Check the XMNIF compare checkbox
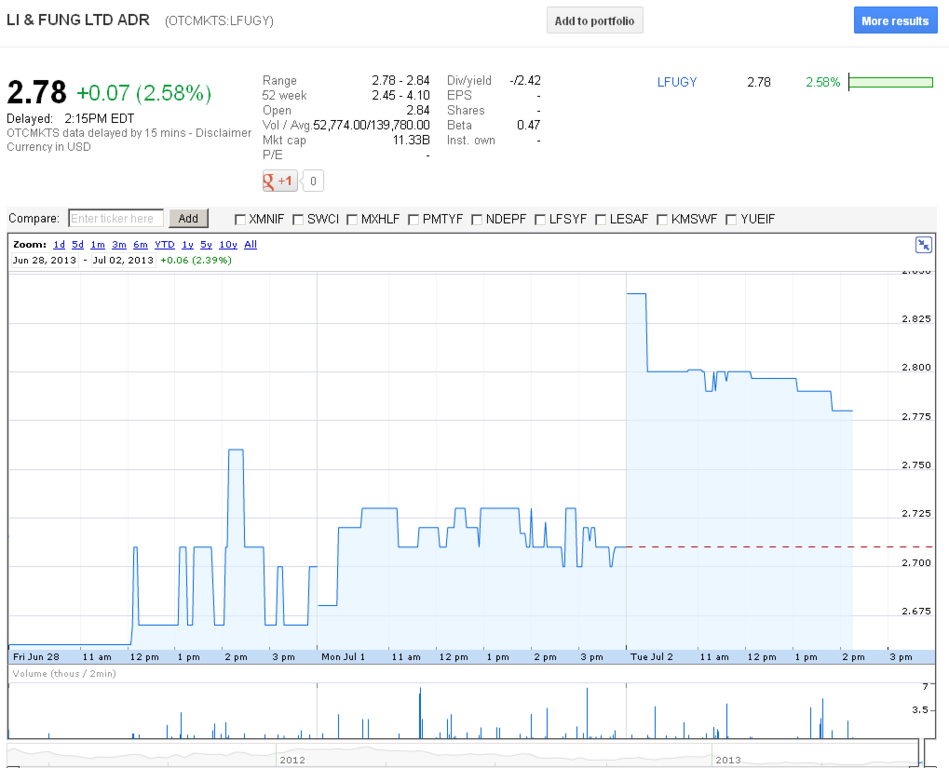Image resolution: width=949 pixels, height=768 pixels. 240,220
